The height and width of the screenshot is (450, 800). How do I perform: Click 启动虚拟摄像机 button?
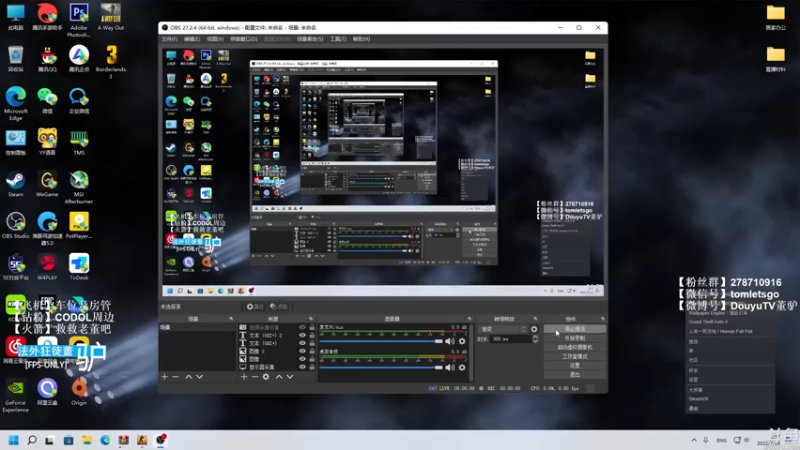[575, 347]
